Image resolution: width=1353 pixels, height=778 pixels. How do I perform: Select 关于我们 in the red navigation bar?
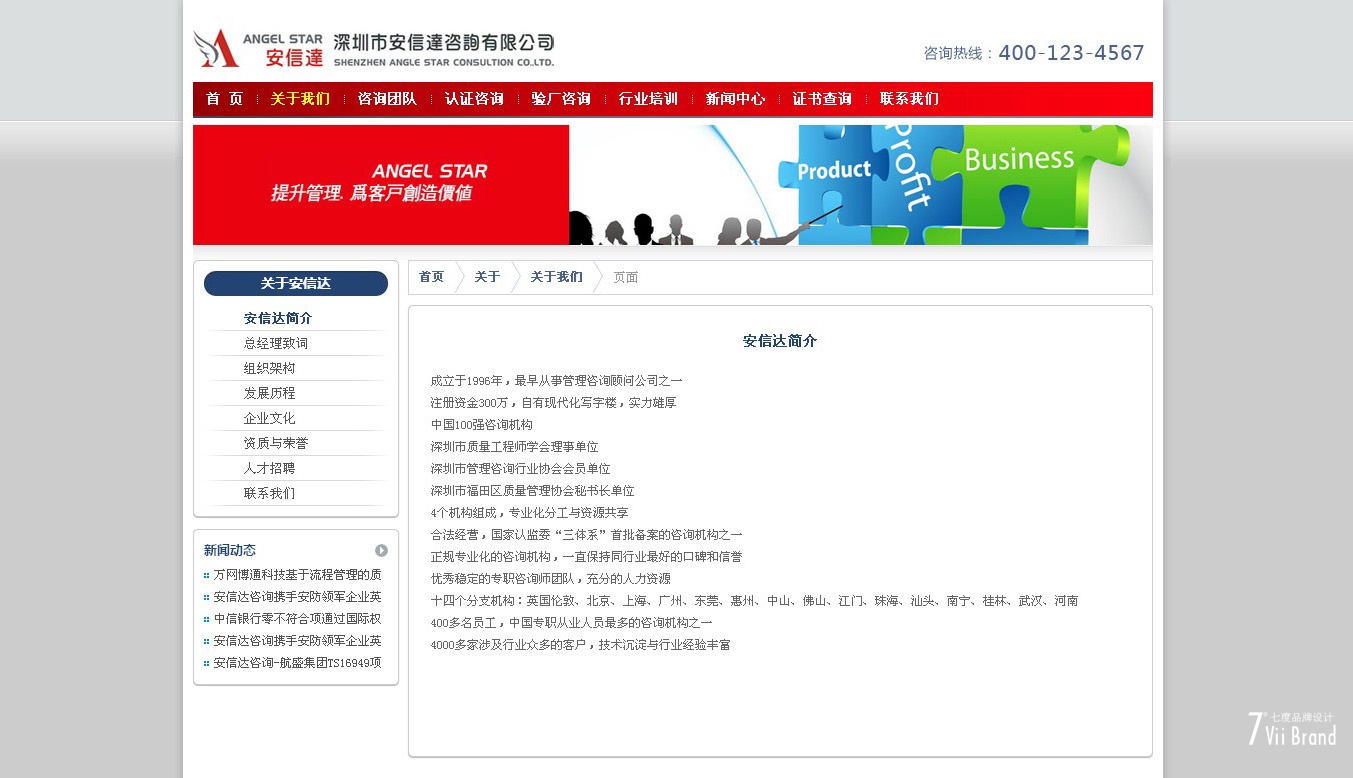tap(300, 99)
